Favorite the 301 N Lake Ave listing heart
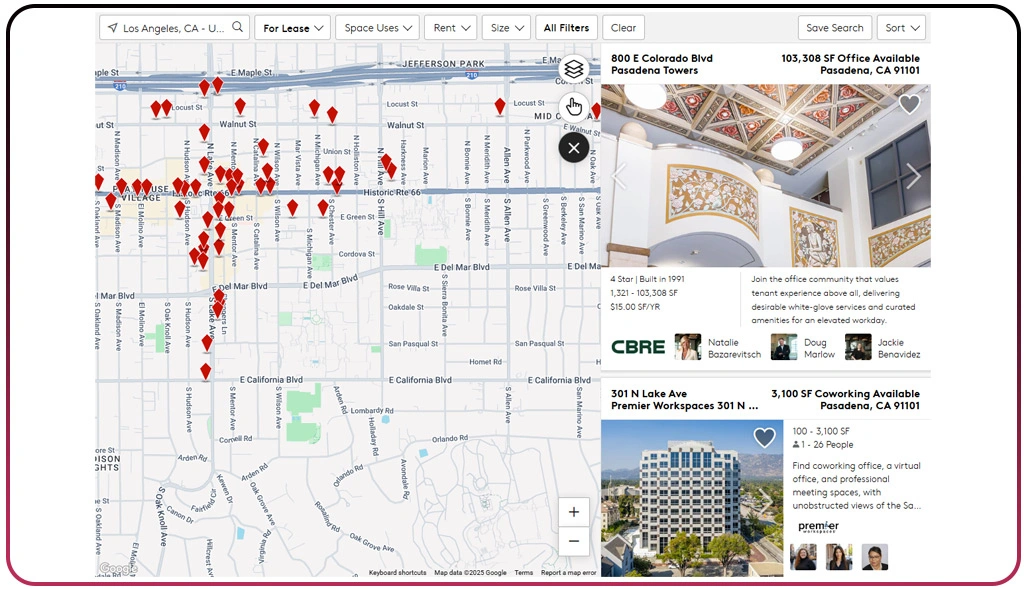 [764, 438]
